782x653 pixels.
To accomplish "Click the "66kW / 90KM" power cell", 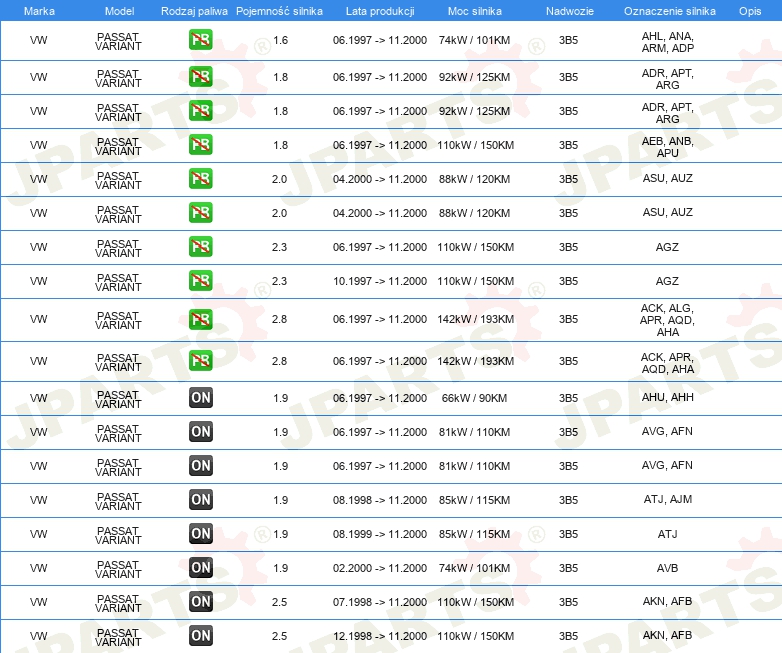I will coord(474,398).
